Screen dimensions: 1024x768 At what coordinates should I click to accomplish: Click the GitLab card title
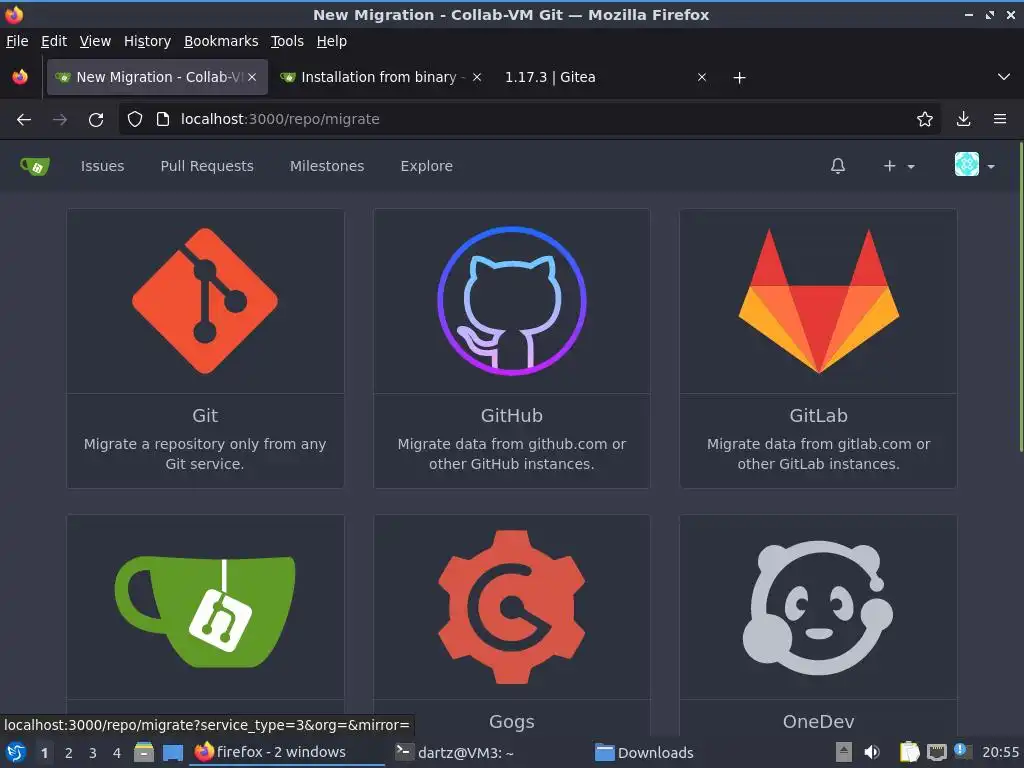(x=818, y=415)
